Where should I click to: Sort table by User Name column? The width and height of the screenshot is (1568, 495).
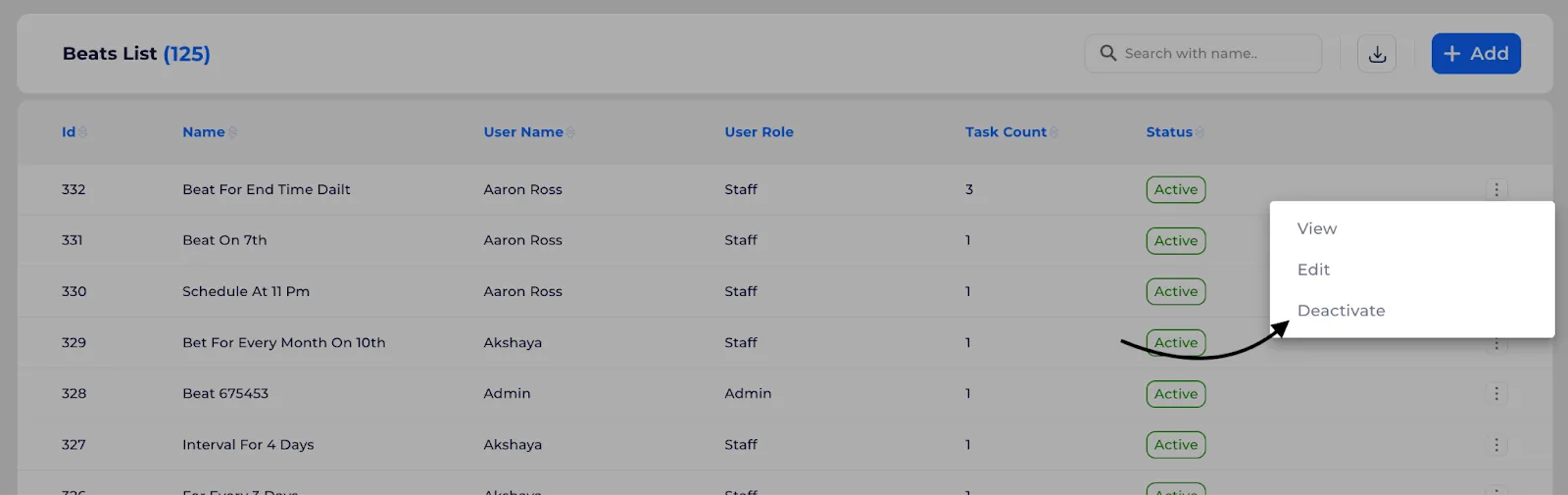[x=528, y=132]
